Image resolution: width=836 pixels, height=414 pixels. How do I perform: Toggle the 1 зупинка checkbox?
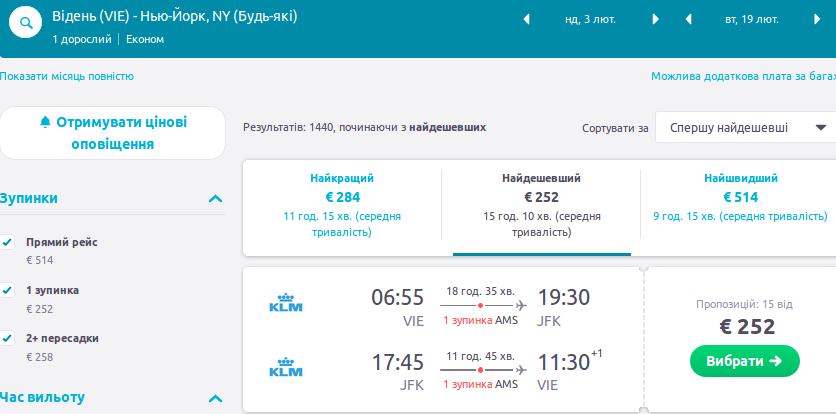pos(8,290)
